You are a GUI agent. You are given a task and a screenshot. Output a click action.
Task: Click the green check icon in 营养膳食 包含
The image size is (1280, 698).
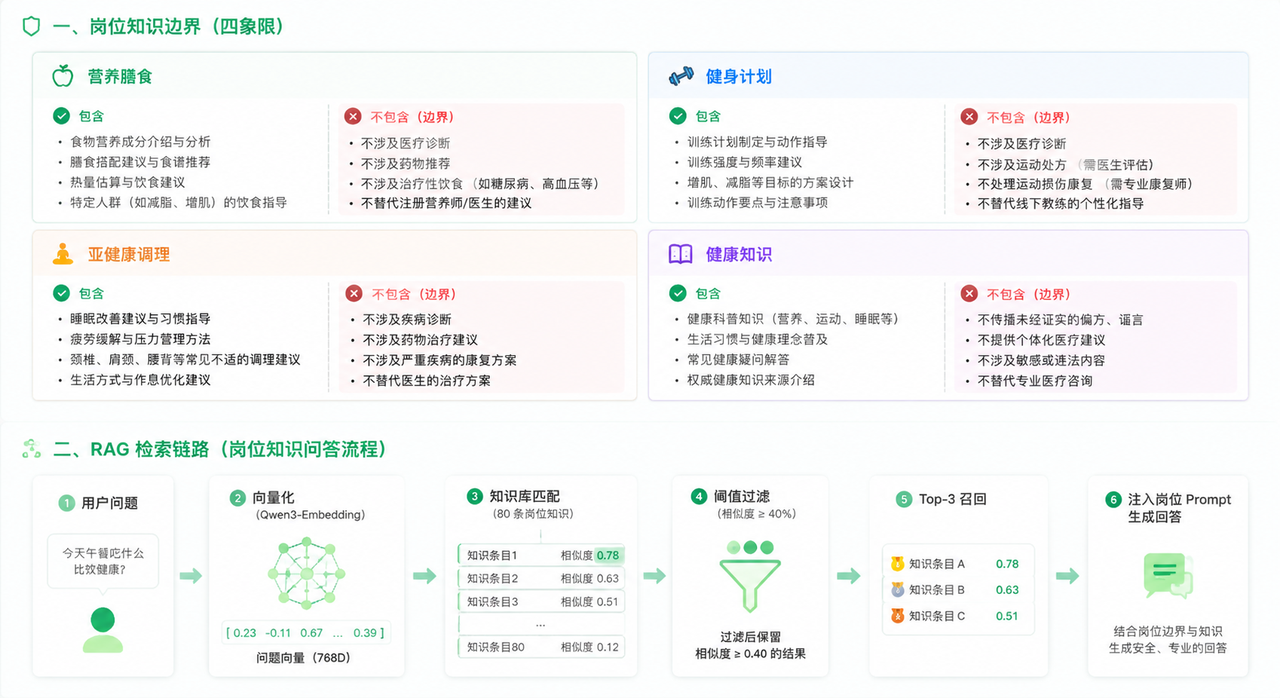pyautogui.click(x=61, y=116)
